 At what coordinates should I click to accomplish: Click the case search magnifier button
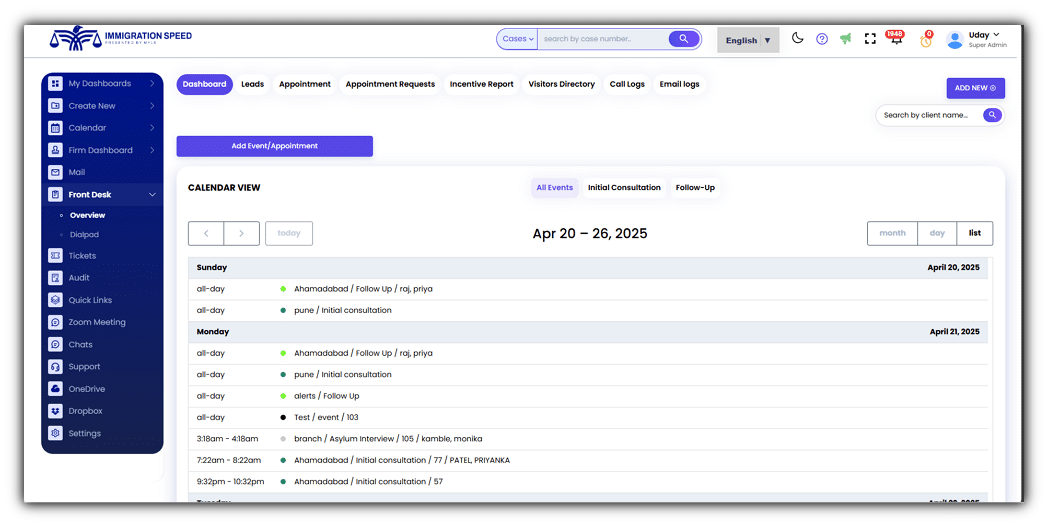click(684, 39)
